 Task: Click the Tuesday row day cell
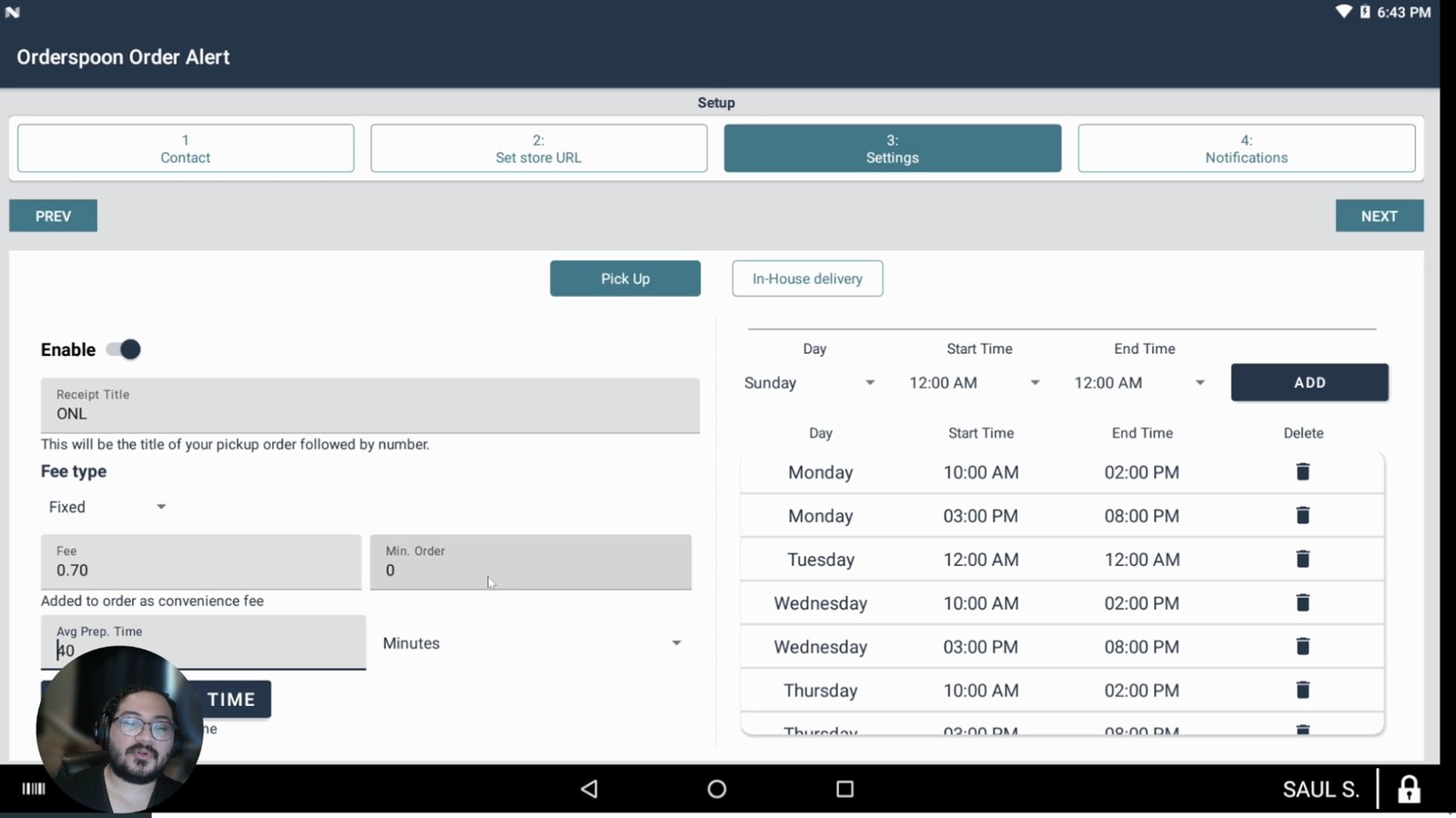[x=821, y=560]
